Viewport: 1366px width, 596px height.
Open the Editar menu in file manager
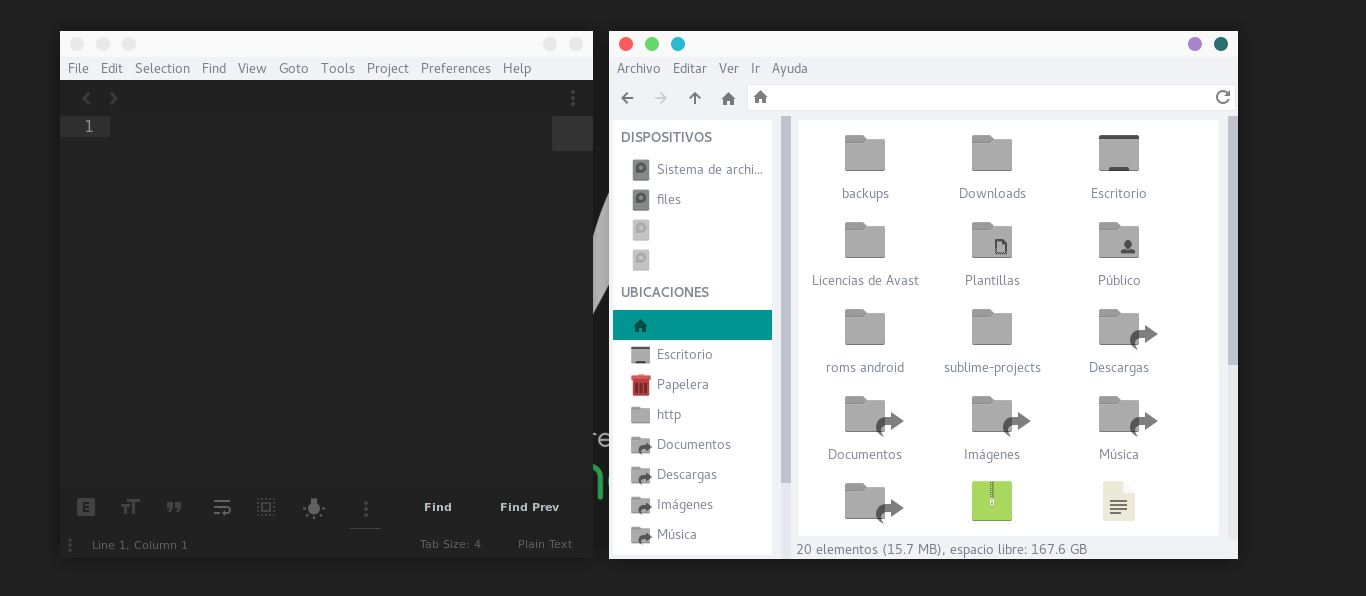[x=690, y=68]
